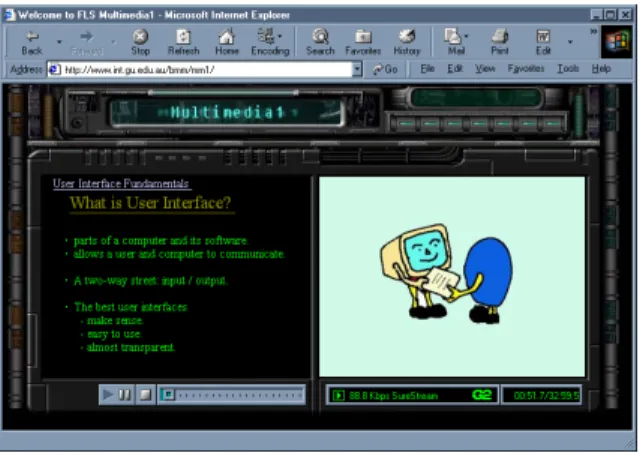Open the Search toolbar icon
This screenshot has height=453, width=640.
coord(320,36)
